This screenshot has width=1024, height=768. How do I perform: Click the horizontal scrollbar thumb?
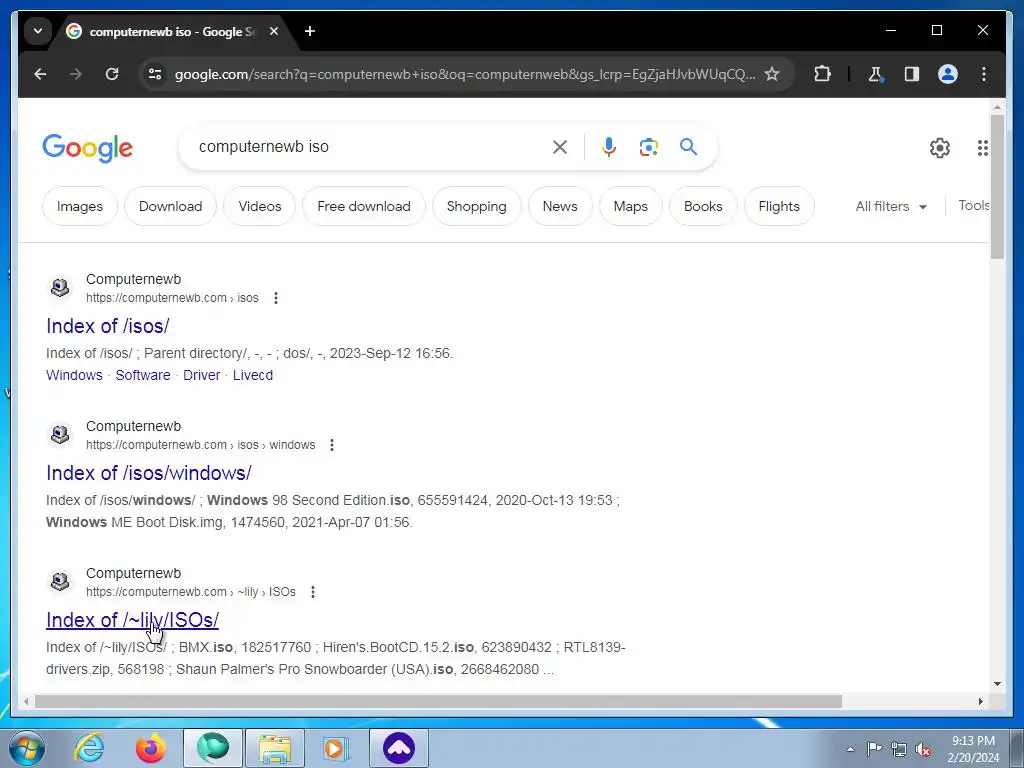click(438, 701)
